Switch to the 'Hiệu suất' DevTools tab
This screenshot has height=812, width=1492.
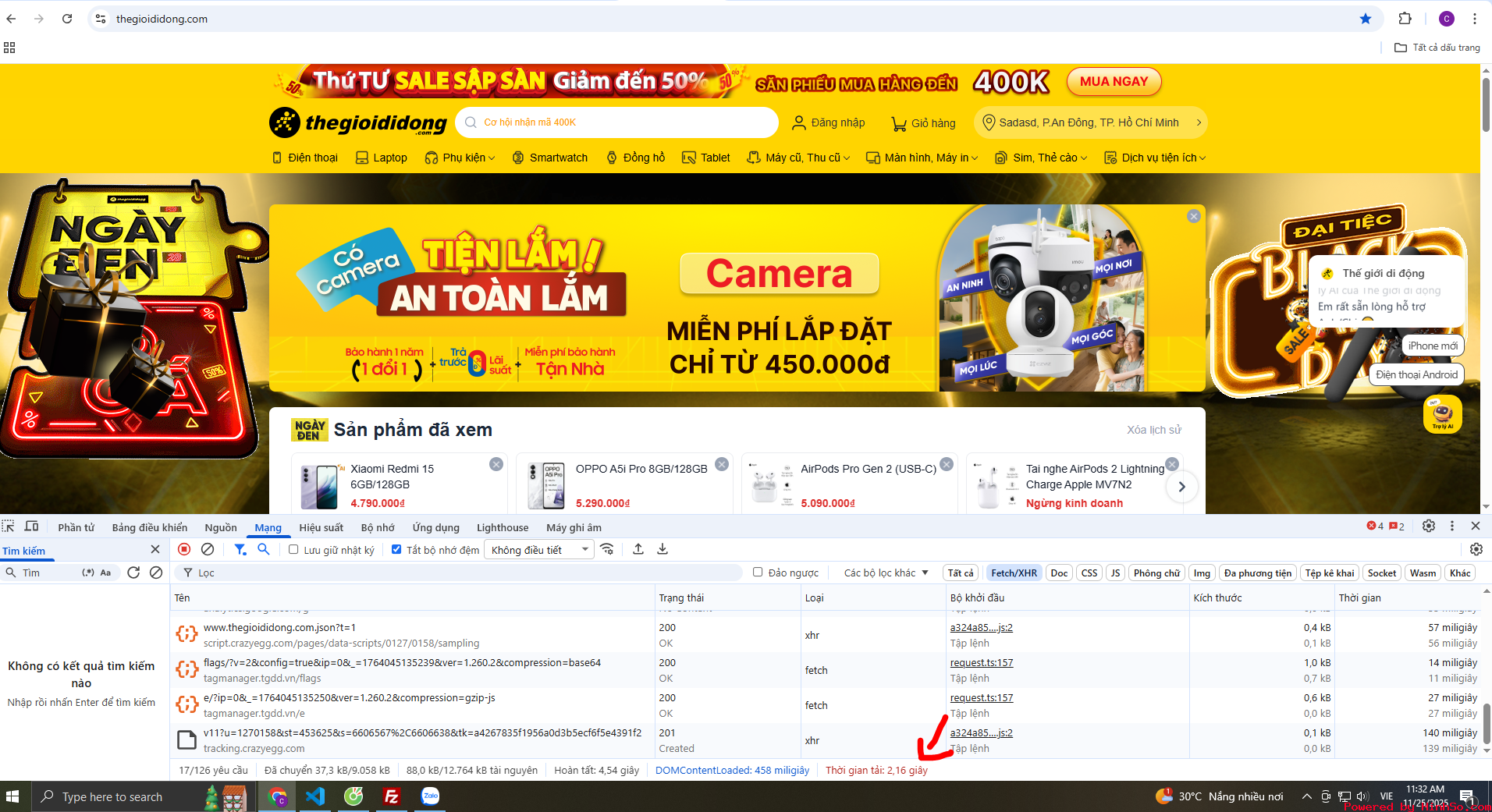(x=321, y=527)
